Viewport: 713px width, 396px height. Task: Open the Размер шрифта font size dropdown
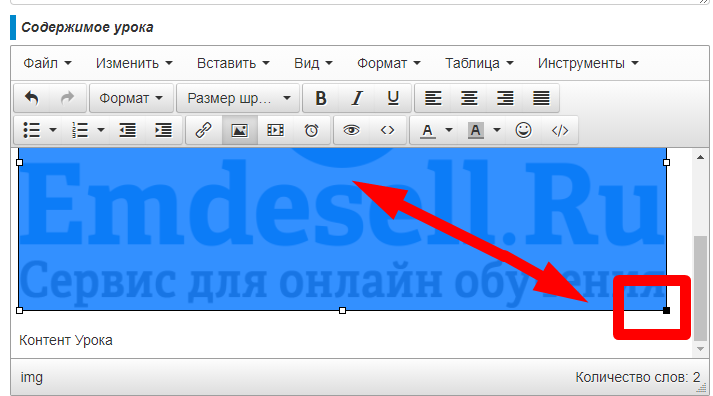point(238,98)
